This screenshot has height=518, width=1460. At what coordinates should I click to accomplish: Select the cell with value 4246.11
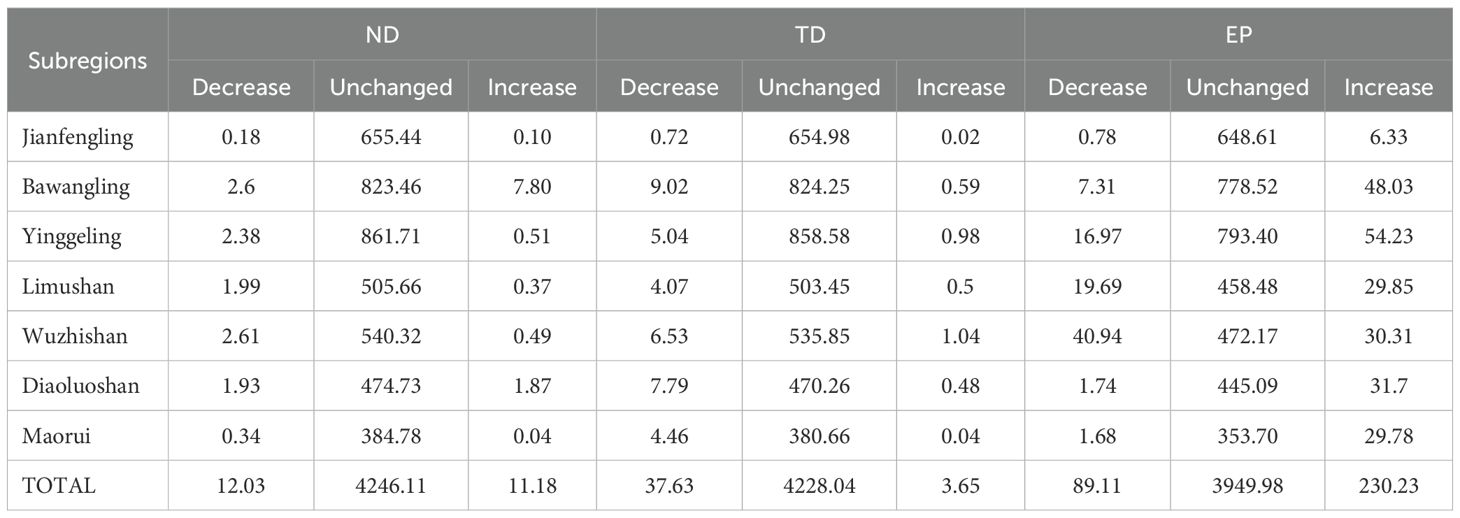[390, 486]
